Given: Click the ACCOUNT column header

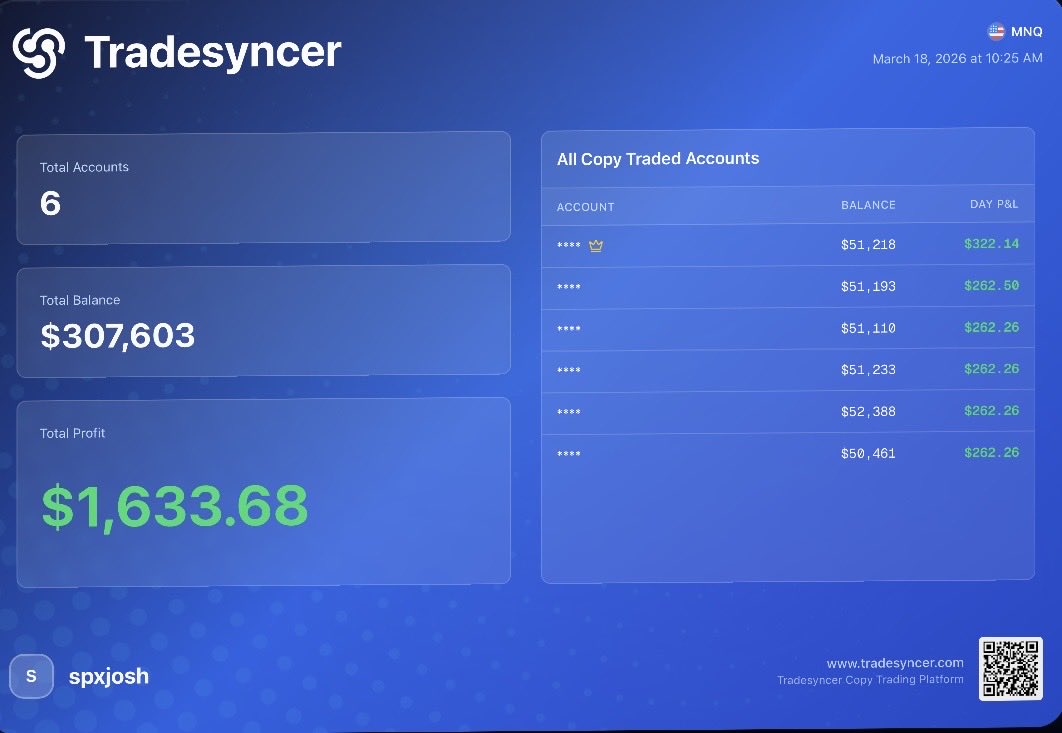Looking at the screenshot, I should click(585, 207).
